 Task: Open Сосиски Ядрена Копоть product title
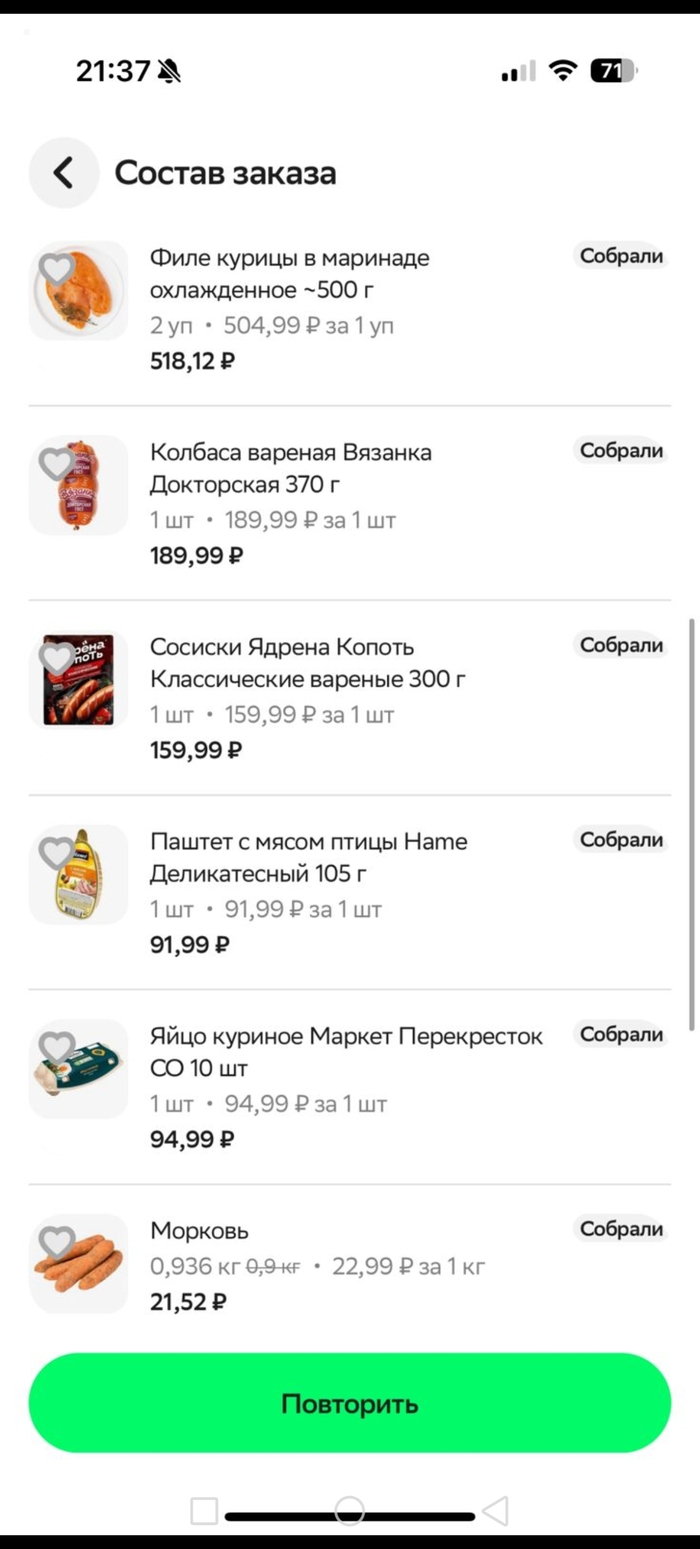pos(307,663)
